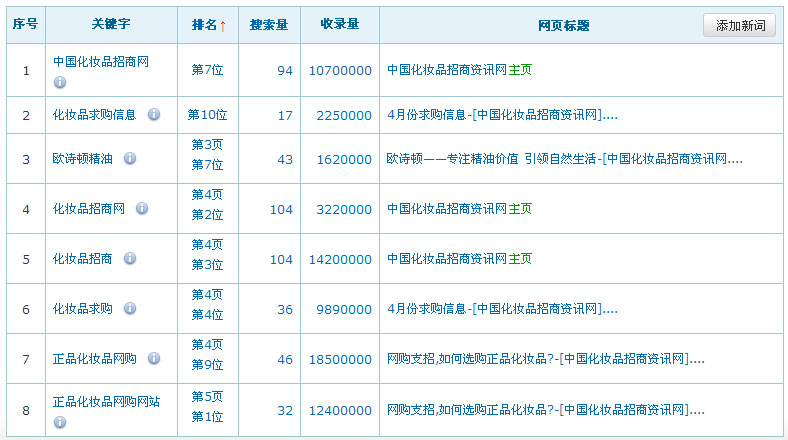Click info icon under 中国化妆品招商网 keyword
The width and height of the screenshot is (788, 440).
60,82
